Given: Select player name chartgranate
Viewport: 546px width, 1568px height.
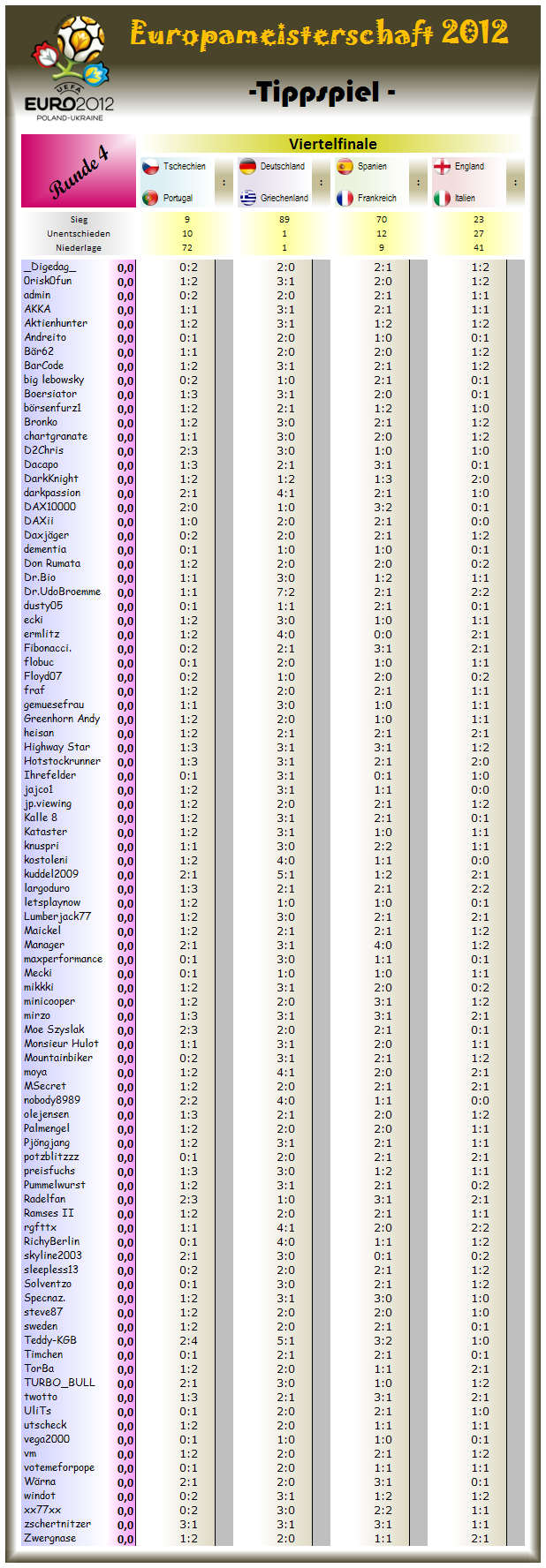Looking at the screenshot, I should pyautogui.click(x=56, y=436).
